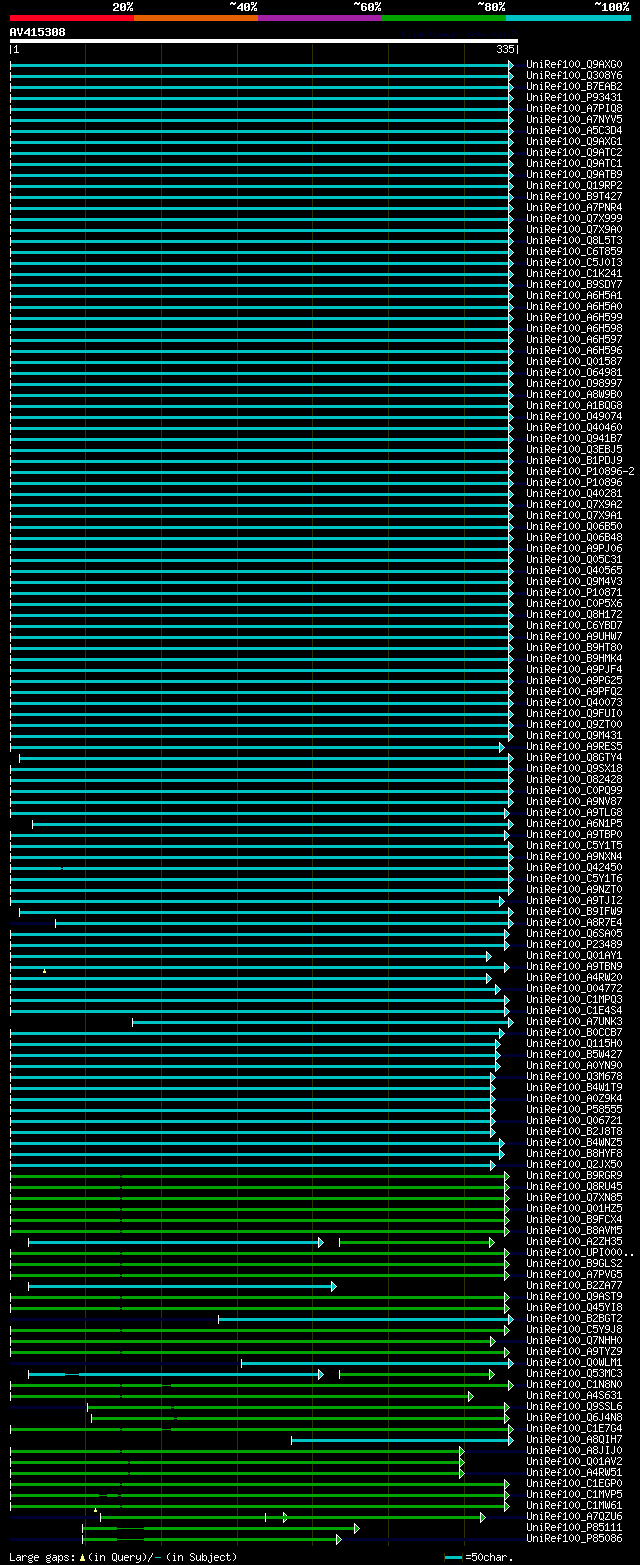Select hit label UniRef100_O64981
Image resolution: width=640 pixels, height=1565 pixels.
pos(574,373)
